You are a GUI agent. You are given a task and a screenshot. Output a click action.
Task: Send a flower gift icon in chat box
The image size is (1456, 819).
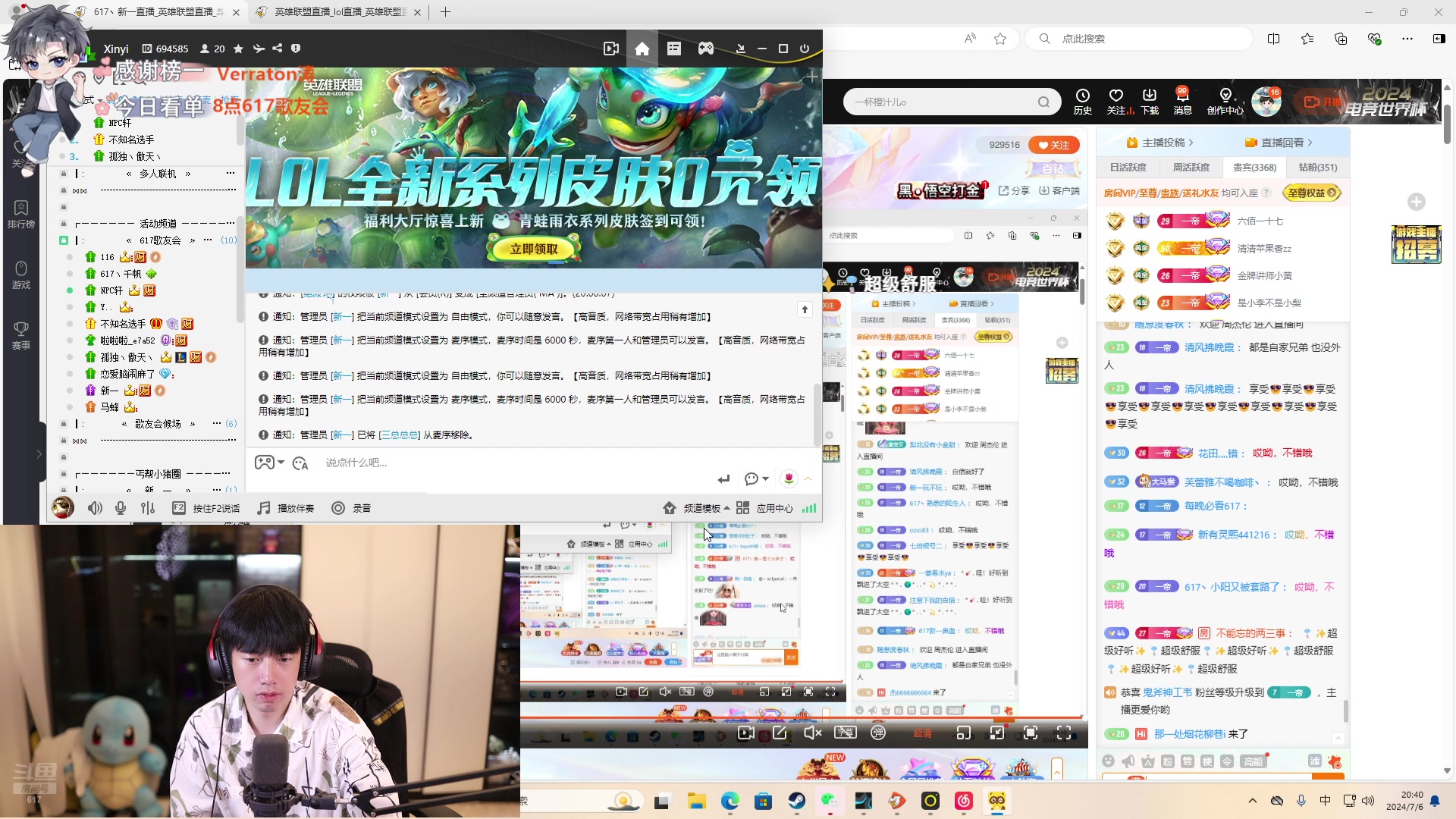(789, 479)
